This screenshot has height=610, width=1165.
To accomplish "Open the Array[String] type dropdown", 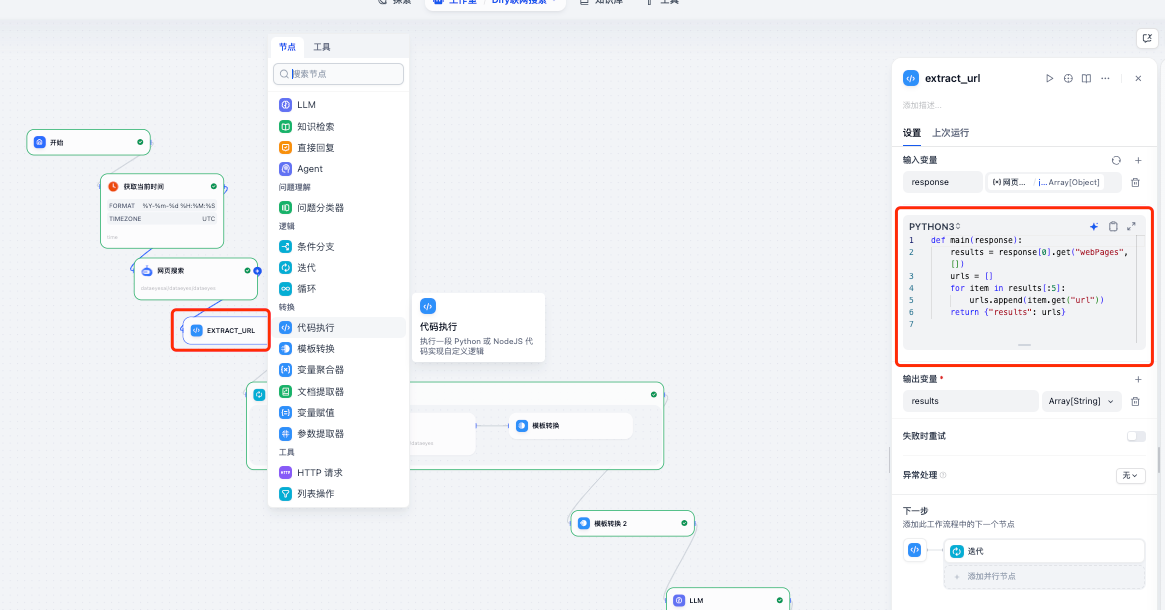I will (x=1082, y=401).
